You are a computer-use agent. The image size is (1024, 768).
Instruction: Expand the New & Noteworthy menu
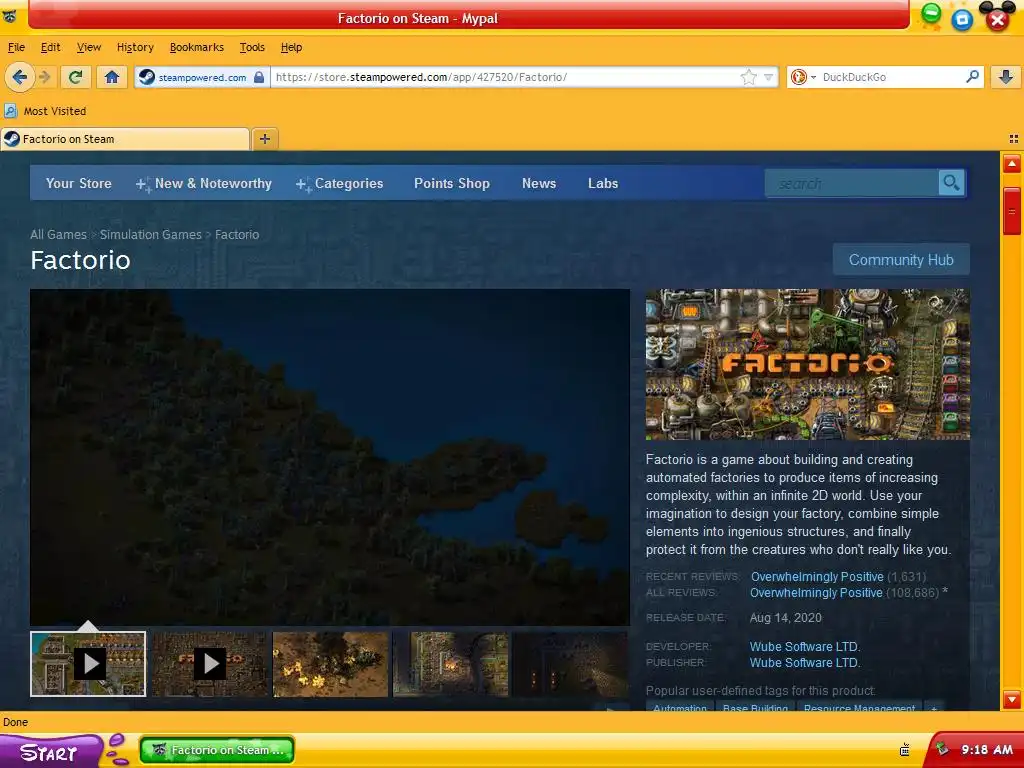[x=204, y=184]
